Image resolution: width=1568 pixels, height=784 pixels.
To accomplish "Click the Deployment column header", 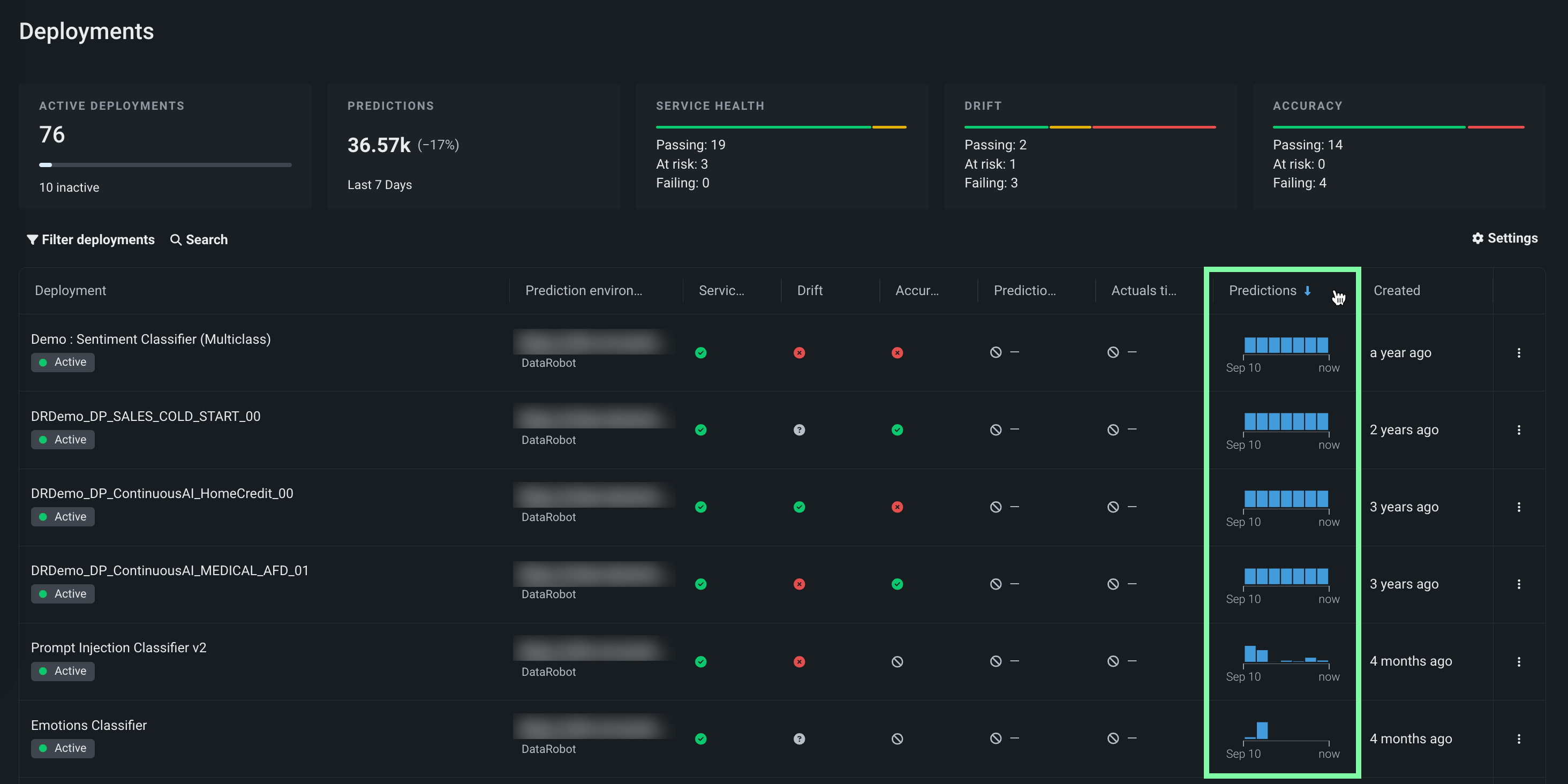I will click(x=71, y=290).
